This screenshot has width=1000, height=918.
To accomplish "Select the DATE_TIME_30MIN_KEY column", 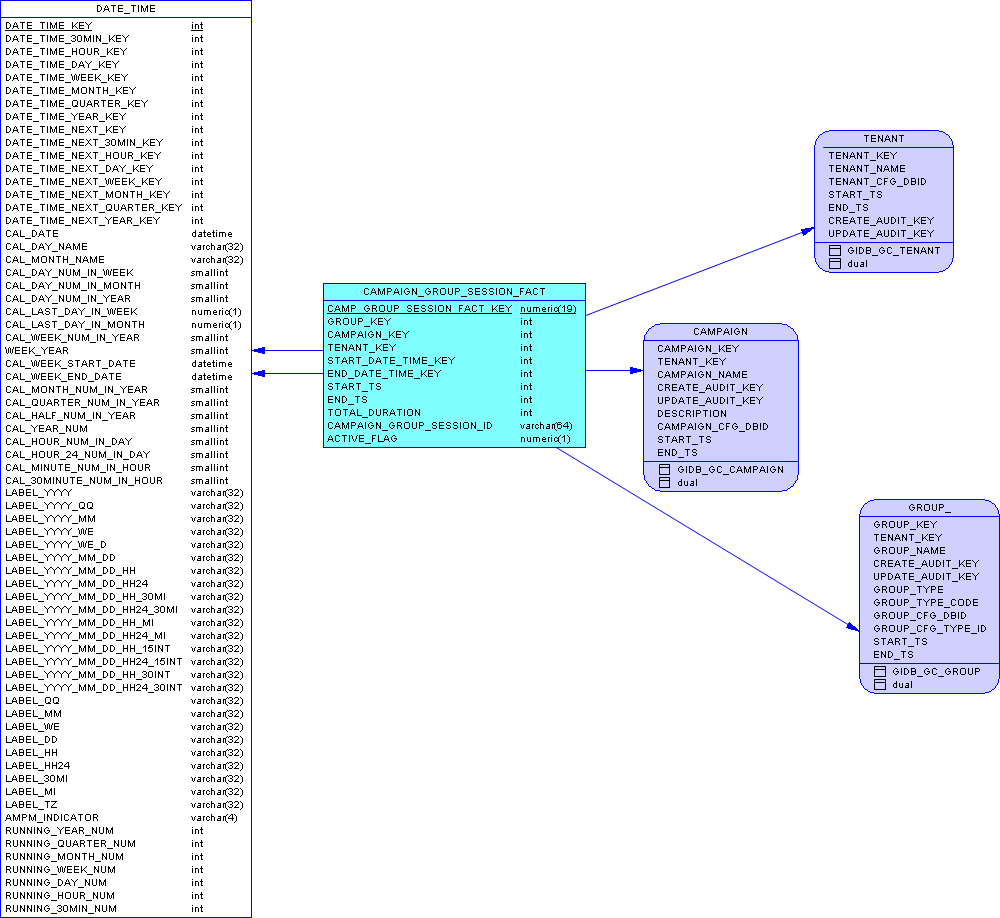I will coord(67,39).
